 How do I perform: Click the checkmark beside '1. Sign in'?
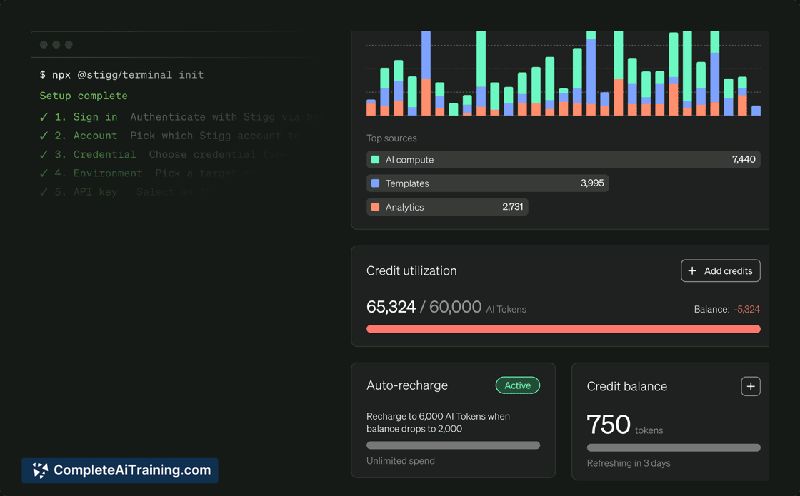(44, 117)
